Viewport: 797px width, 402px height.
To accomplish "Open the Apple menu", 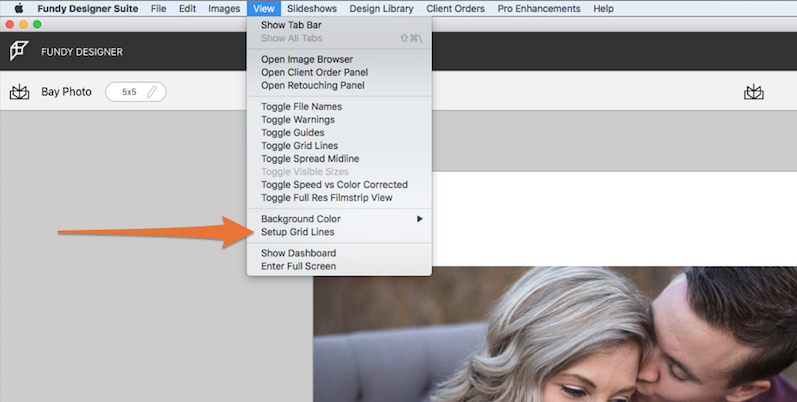I will (x=19, y=8).
